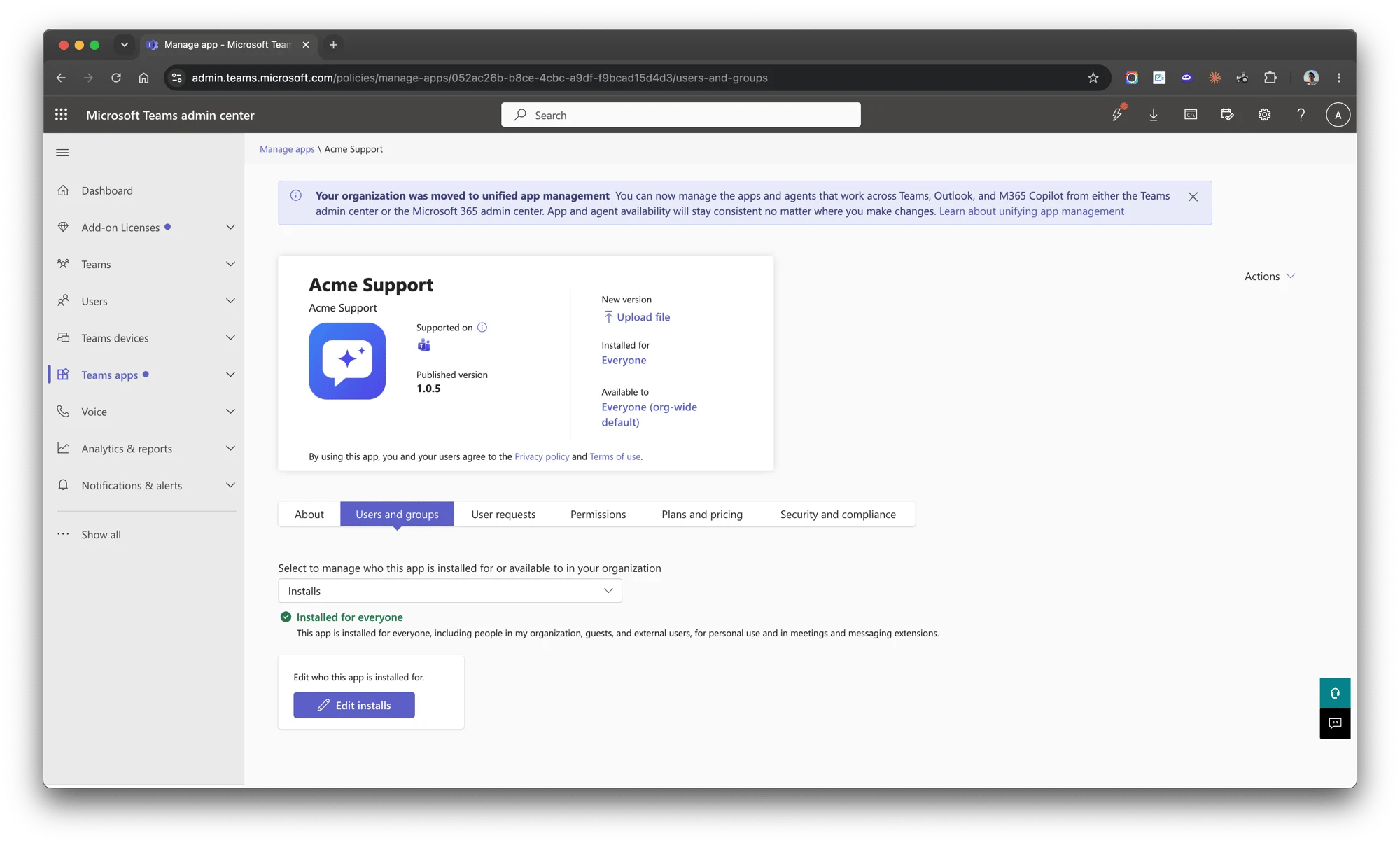Expand the Add-on Licenses section
The width and height of the screenshot is (1400, 845).
point(230,227)
